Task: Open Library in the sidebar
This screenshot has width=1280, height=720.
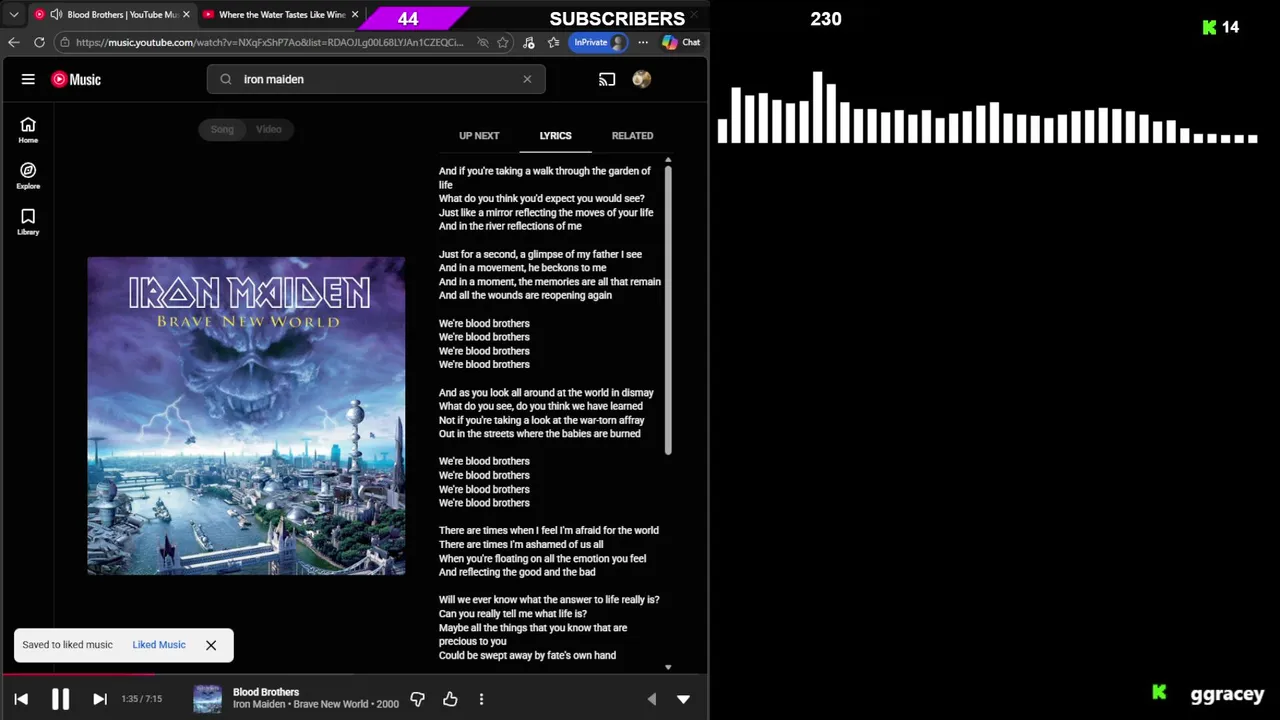Action: pos(28,222)
